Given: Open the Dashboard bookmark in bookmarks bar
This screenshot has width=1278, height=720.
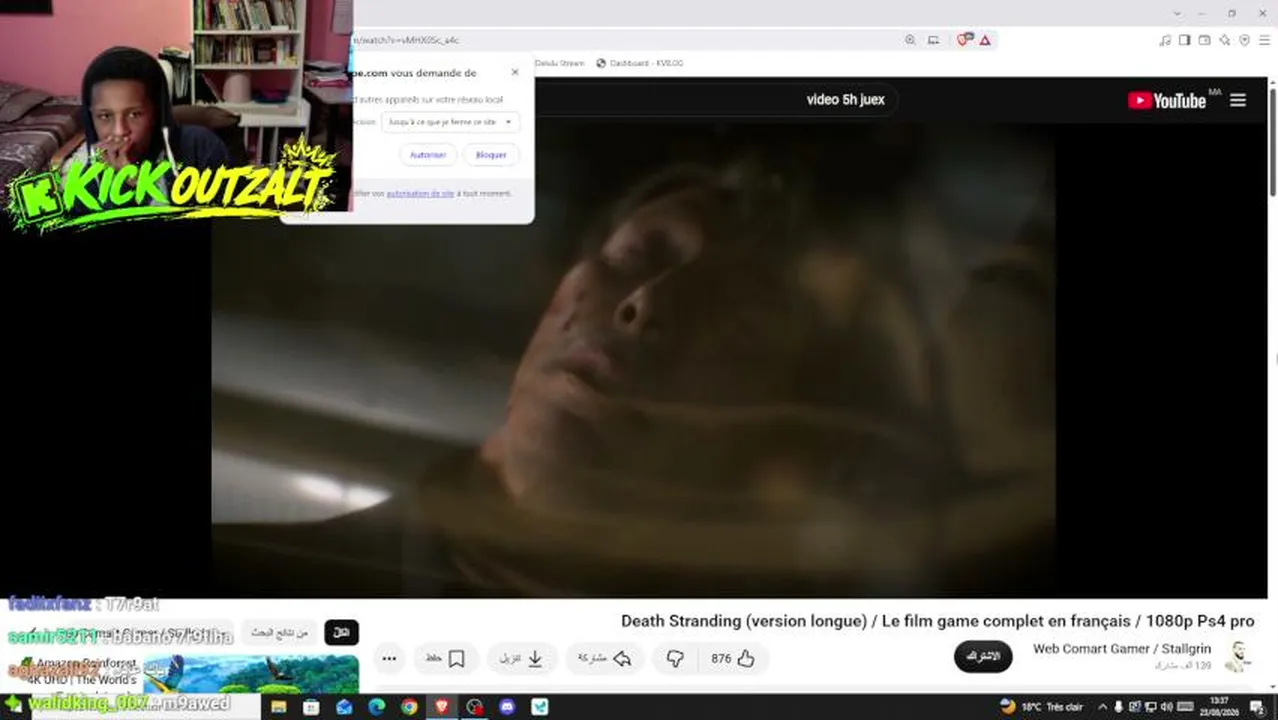Looking at the screenshot, I should pos(639,63).
